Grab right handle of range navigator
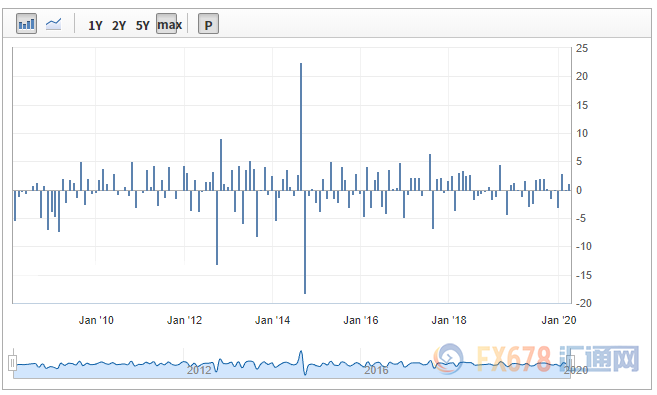657x395 pixels. tap(570, 363)
